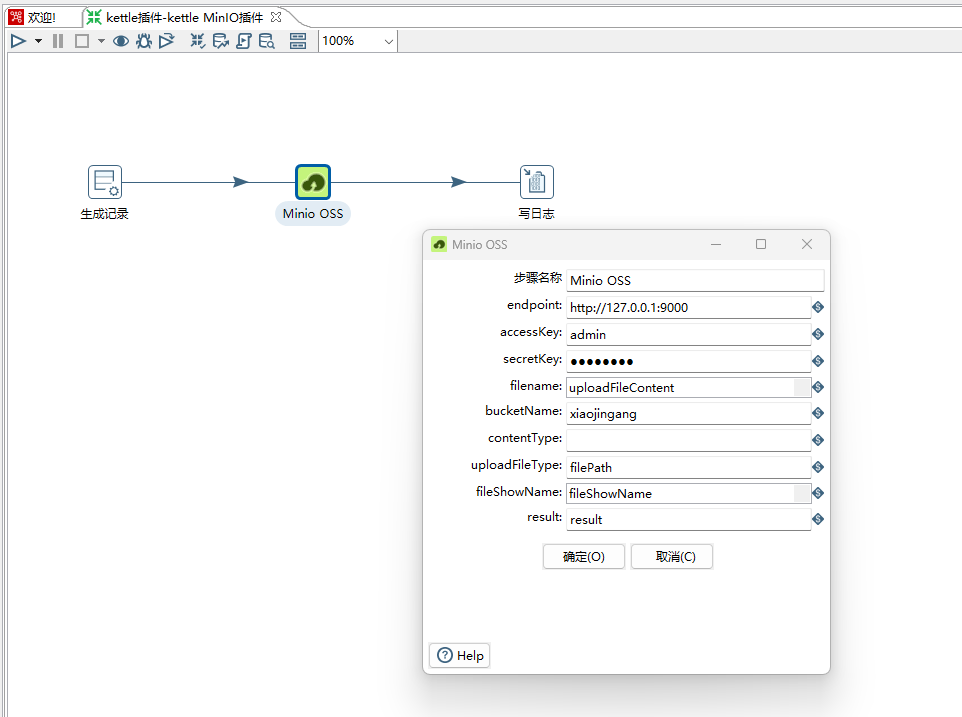962x717 pixels.
Task: Open the filename combo box
Action: click(802, 387)
